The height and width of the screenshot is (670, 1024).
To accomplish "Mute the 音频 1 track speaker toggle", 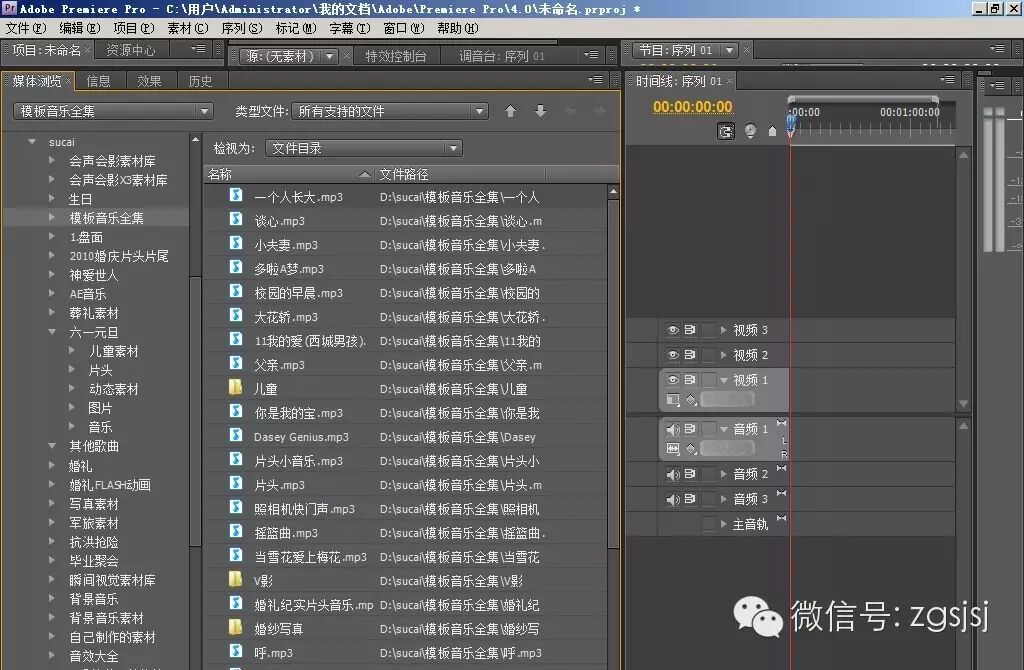I will (x=673, y=429).
